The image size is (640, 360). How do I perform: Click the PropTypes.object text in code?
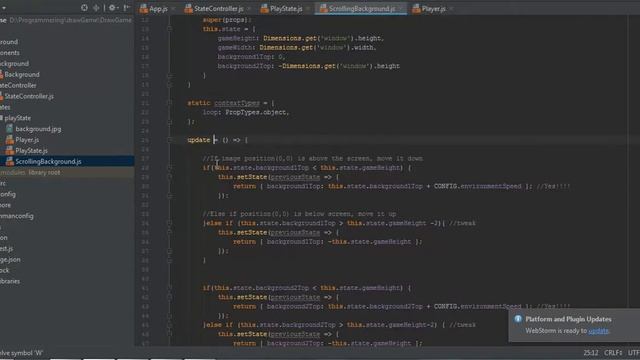[256, 112]
